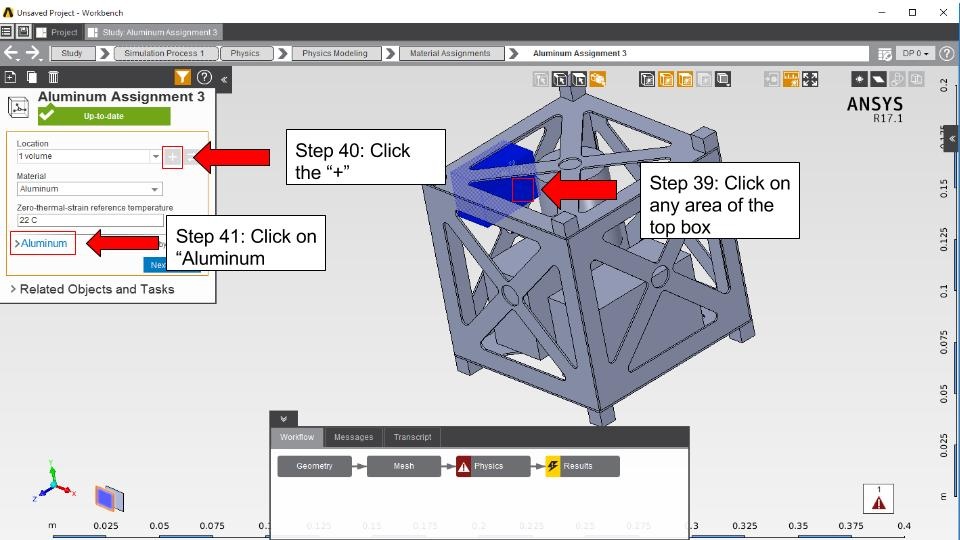Save the project with the disk icon
The image size is (960, 540).
tap(23, 32)
